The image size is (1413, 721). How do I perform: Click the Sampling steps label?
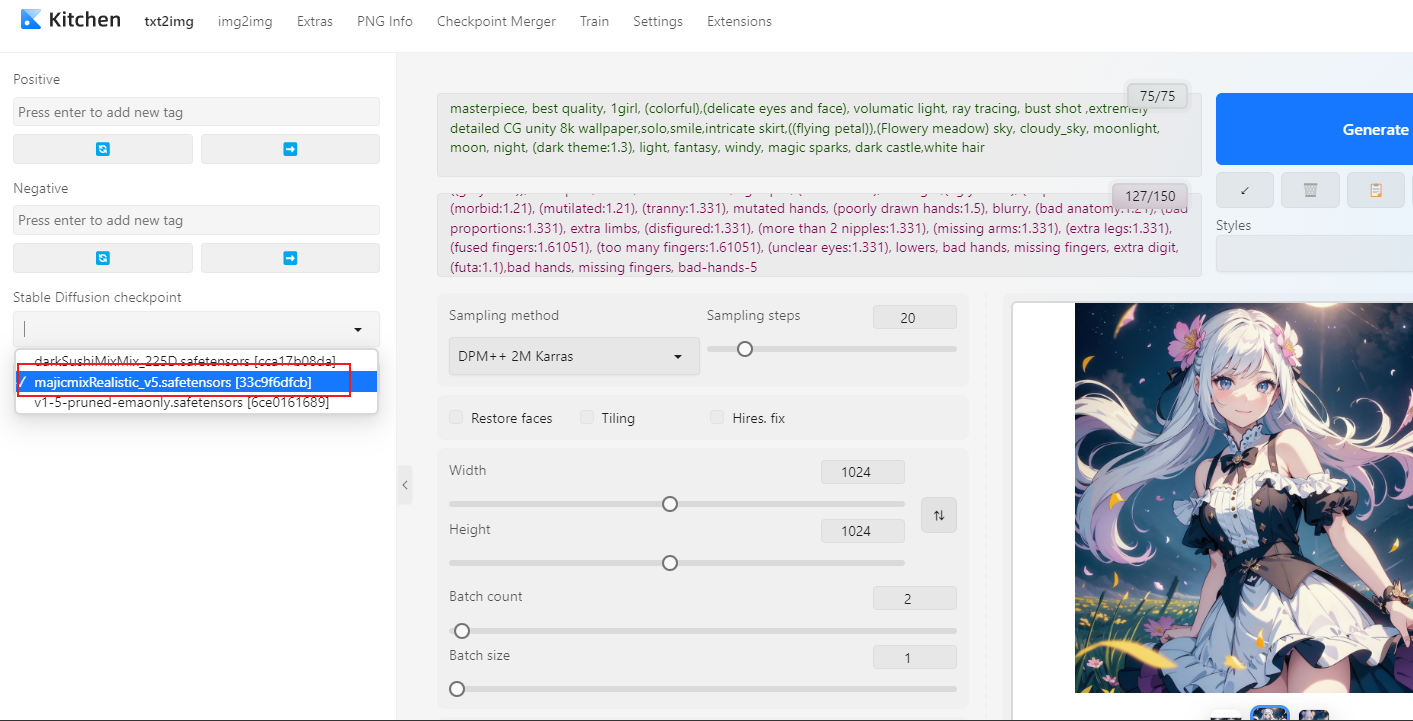pos(754,315)
